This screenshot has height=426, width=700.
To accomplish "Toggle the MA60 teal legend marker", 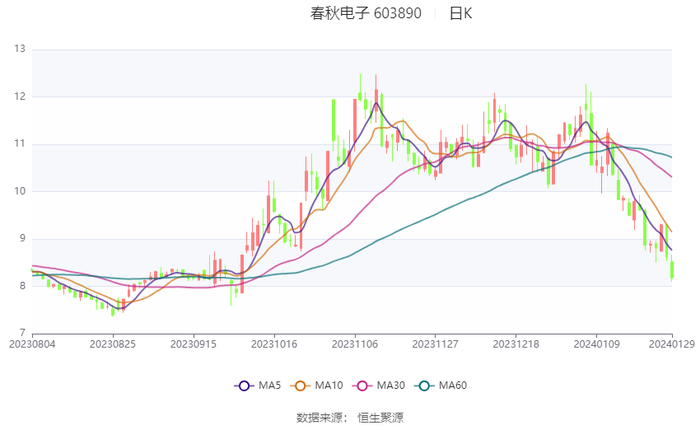I will [x=424, y=386].
